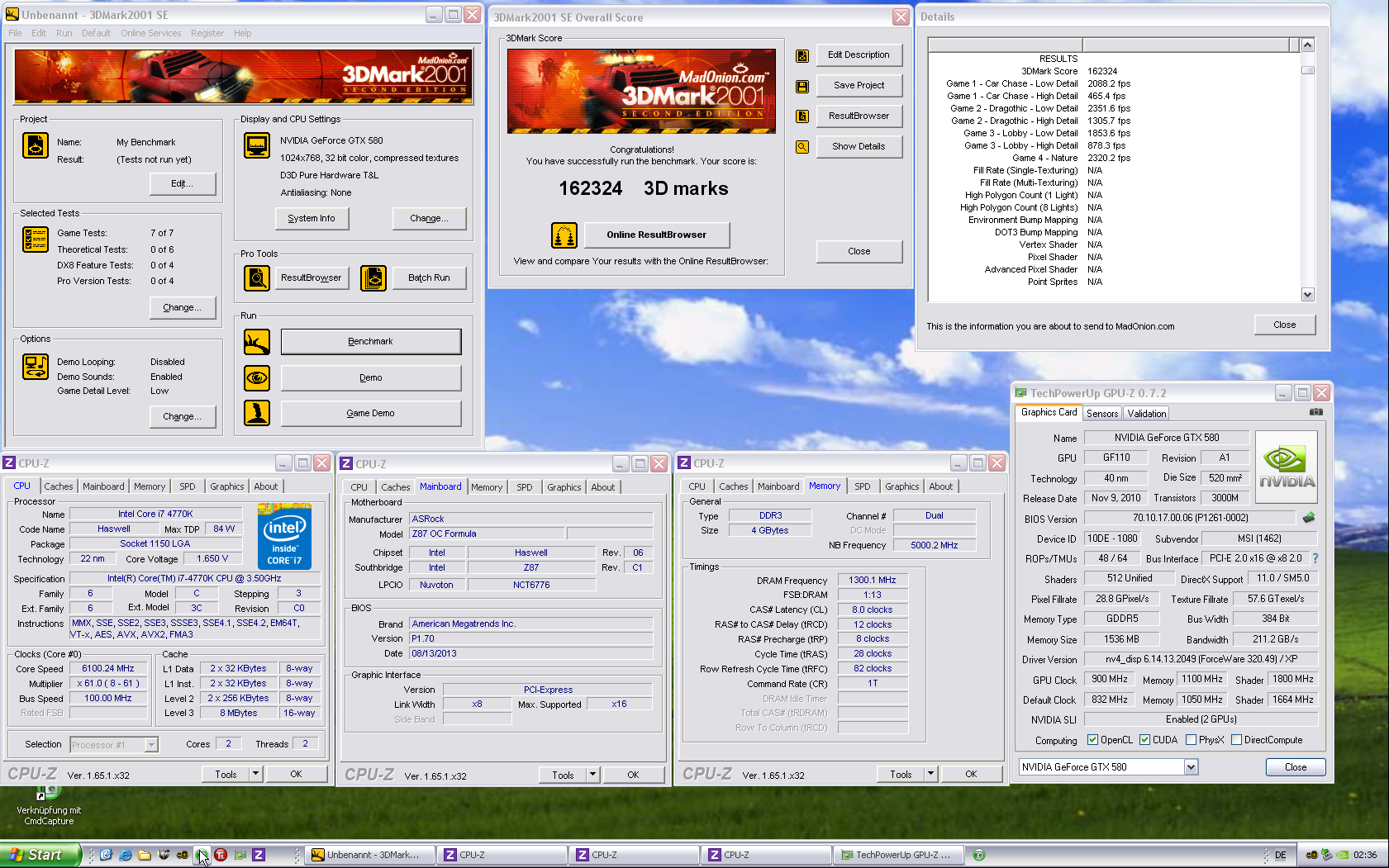Switch to TechPowerUp GPU-Z taskbar button
Image resolution: width=1389 pixels, height=868 pixels.
point(897,855)
